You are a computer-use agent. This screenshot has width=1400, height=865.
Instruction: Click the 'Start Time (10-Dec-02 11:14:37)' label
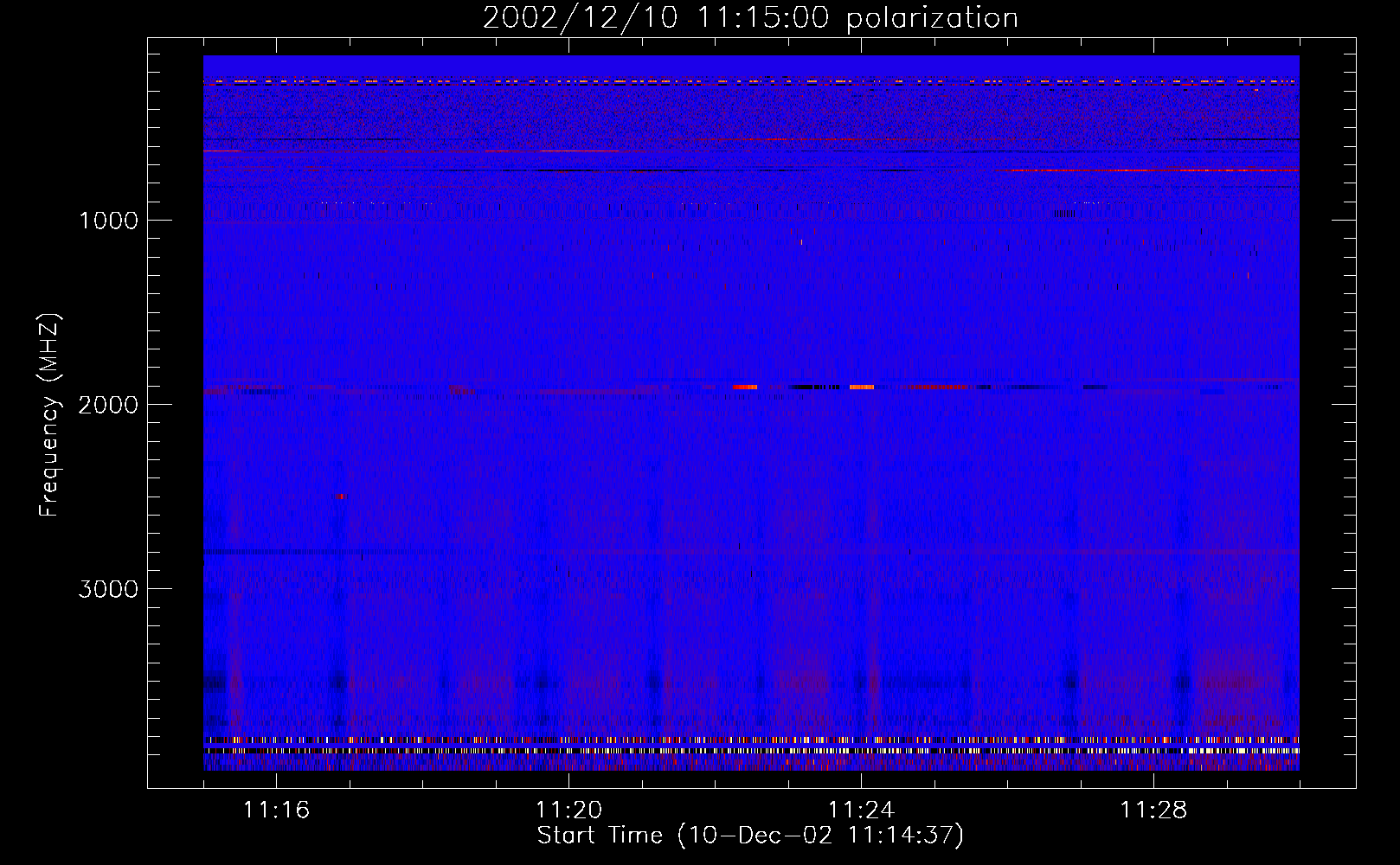[x=750, y=836]
